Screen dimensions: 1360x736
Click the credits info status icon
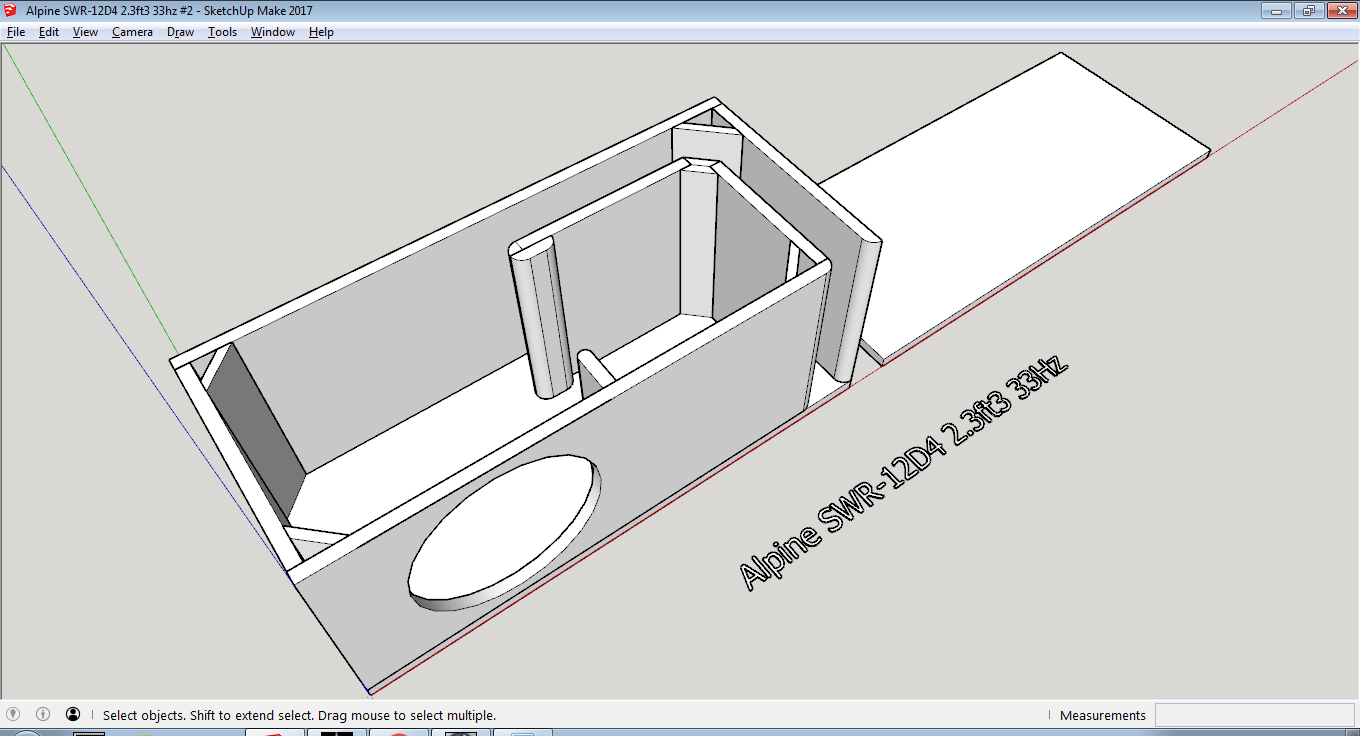[x=43, y=714]
